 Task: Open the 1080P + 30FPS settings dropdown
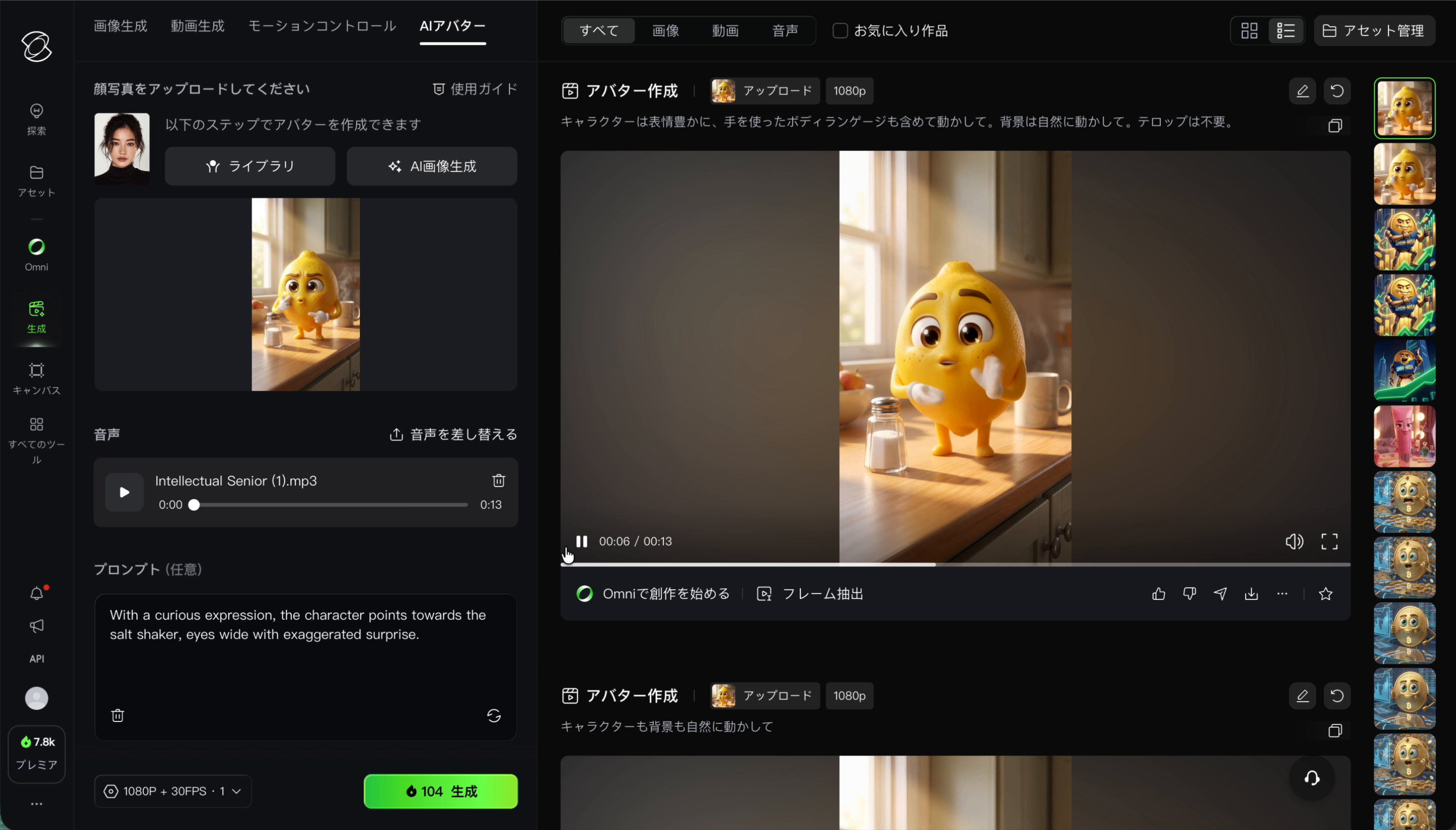pos(173,790)
